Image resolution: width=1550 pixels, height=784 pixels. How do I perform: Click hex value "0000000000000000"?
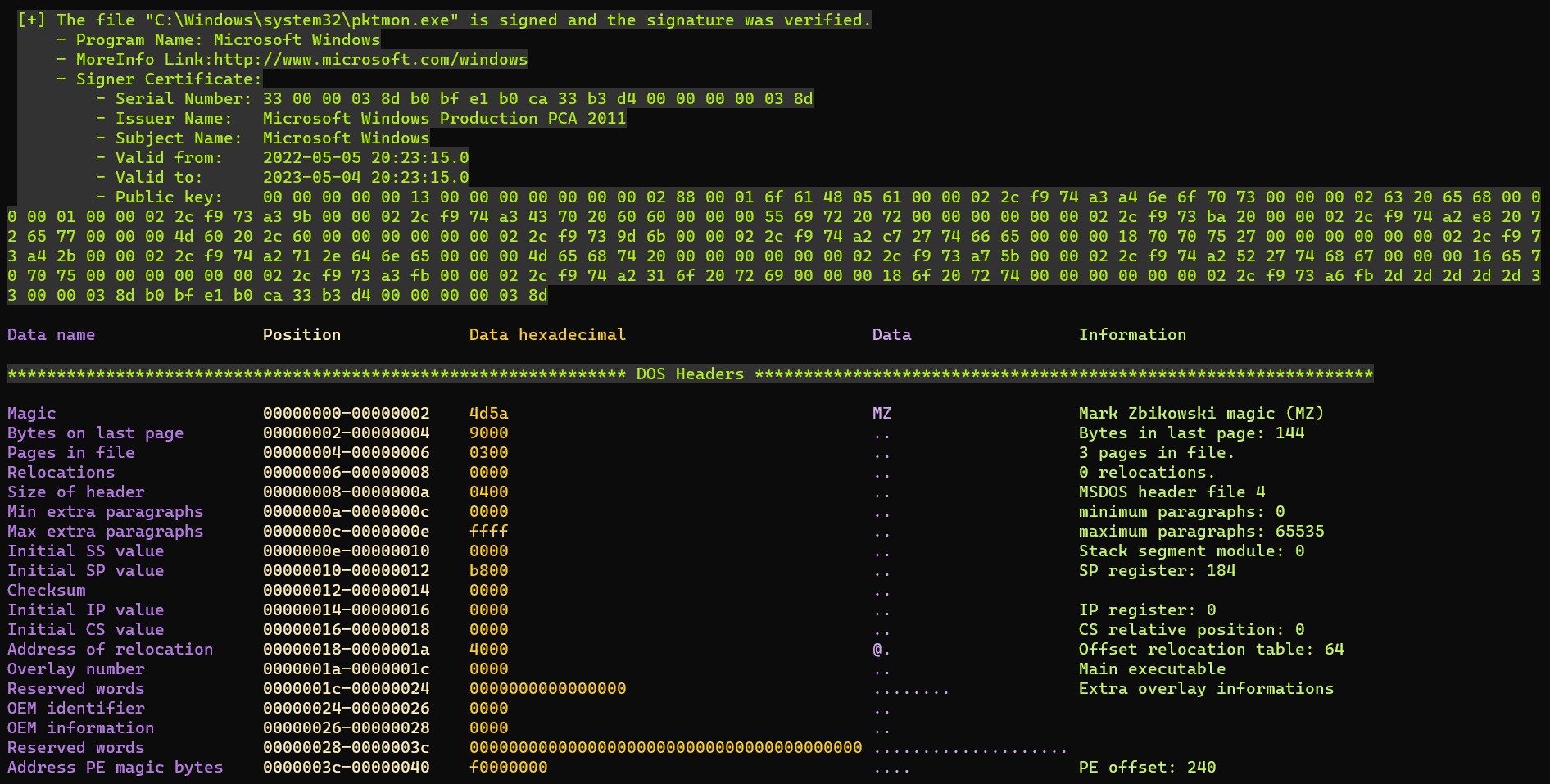(x=548, y=689)
